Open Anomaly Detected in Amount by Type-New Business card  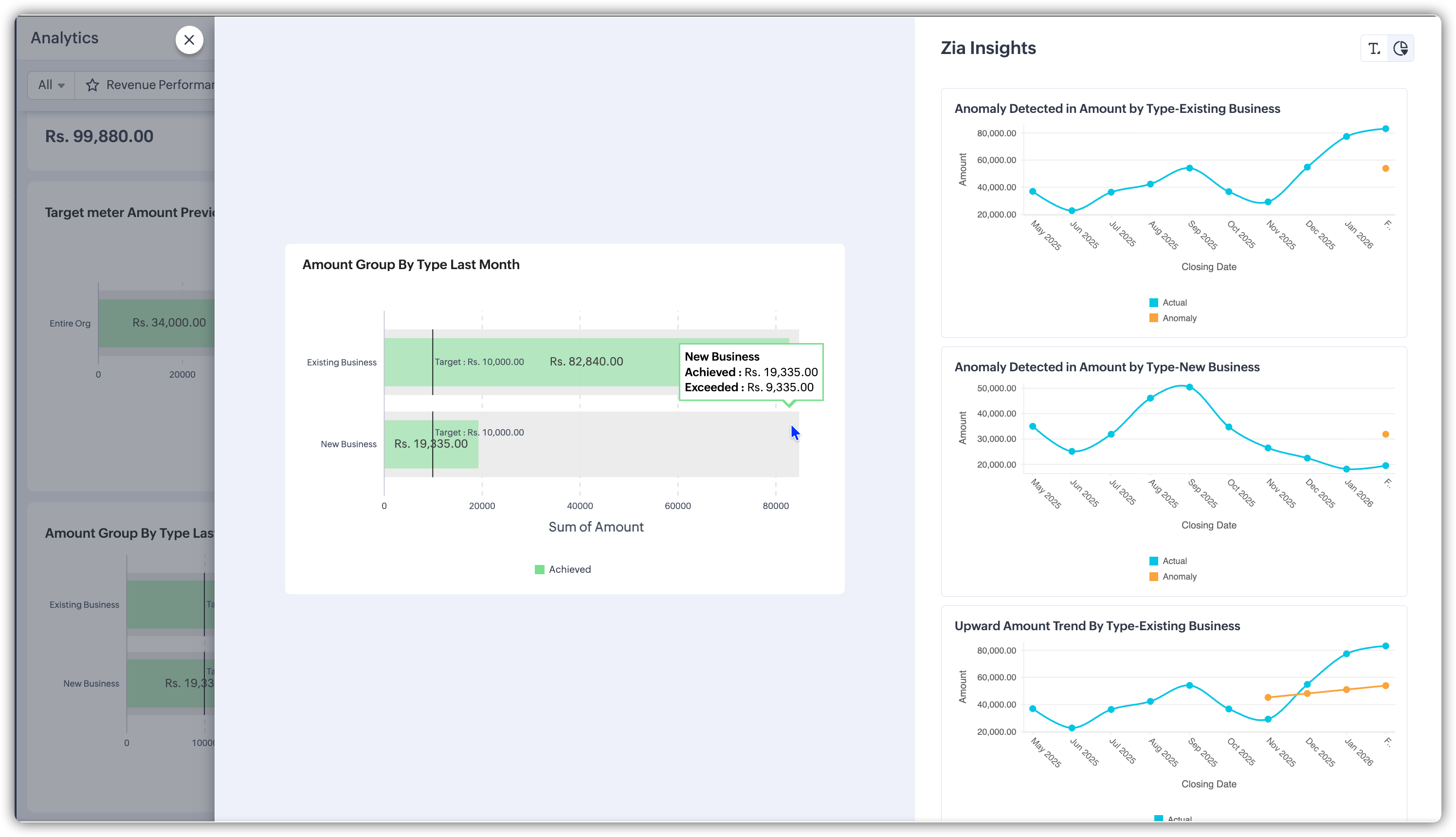1107,367
